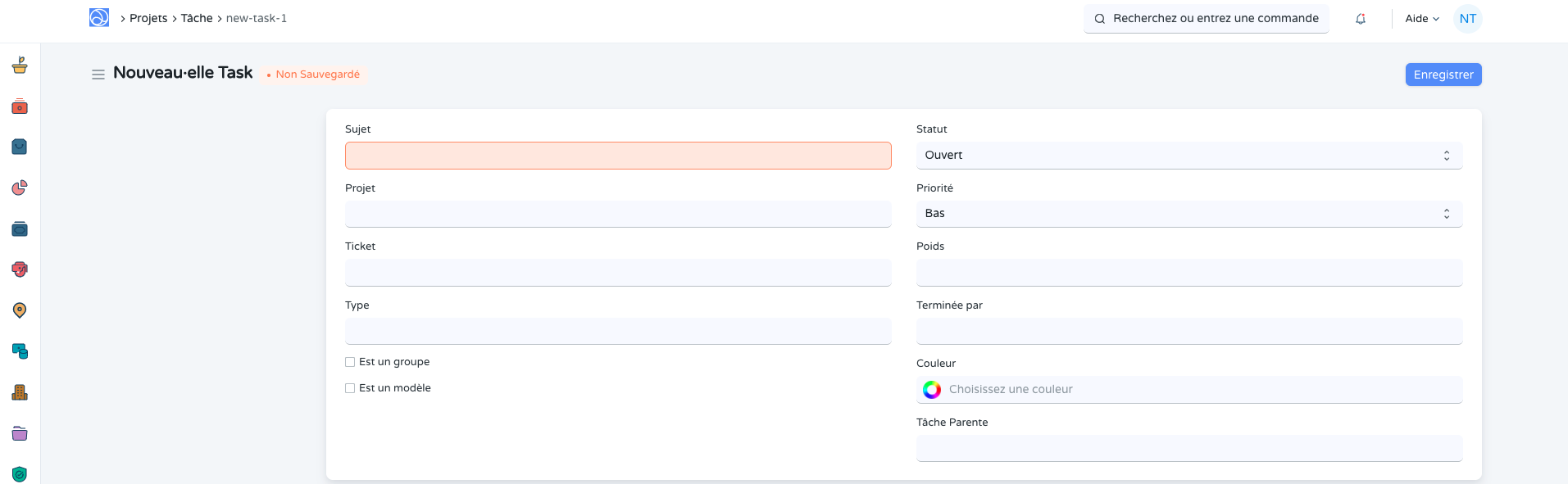Screen dimensions: 1568x484
Task: Click the pink pie chart sidebar icon
Action: click(x=20, y=188)
